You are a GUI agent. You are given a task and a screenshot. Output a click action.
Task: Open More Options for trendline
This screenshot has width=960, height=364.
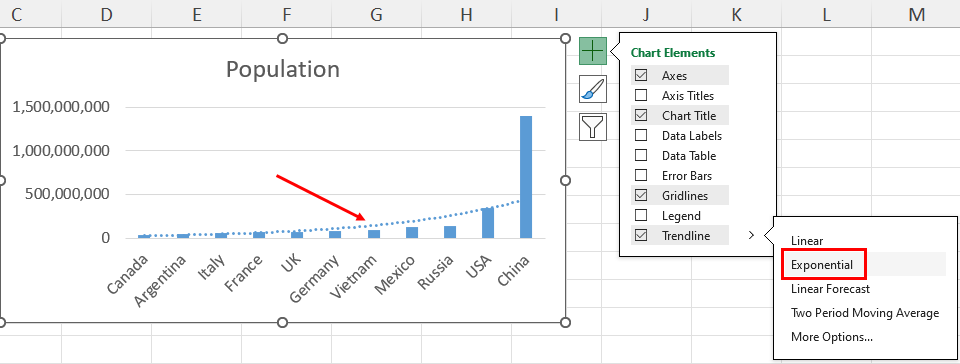(831, 336)
